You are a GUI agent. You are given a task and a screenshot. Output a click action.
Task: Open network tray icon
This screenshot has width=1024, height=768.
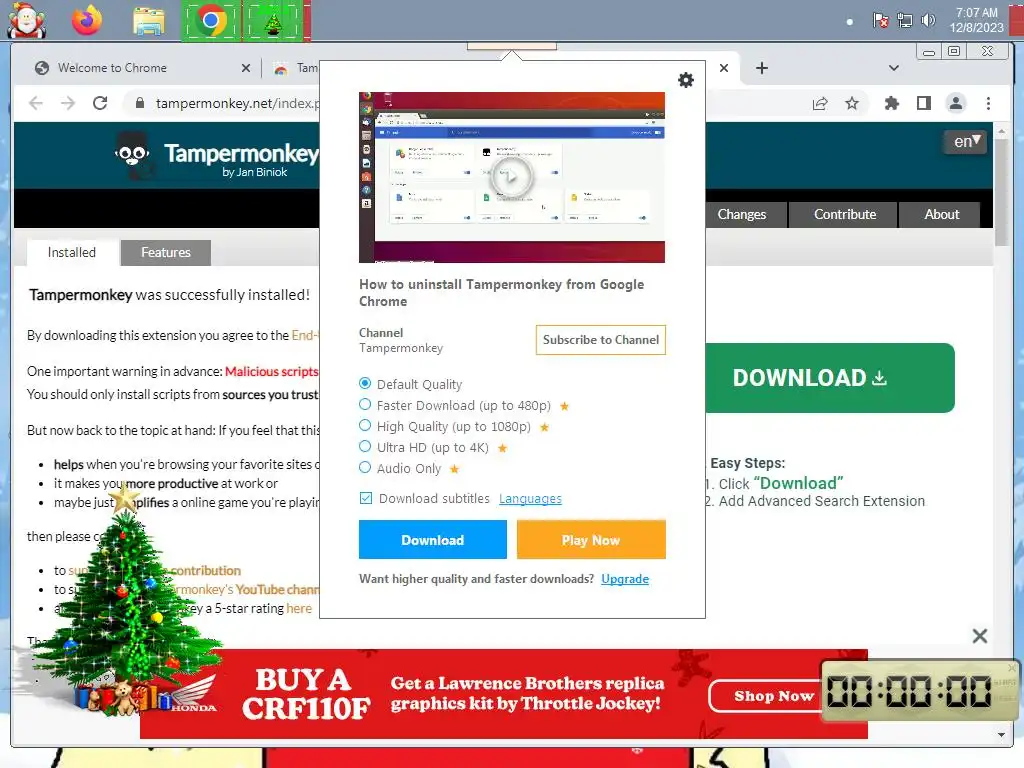click(904, 20)
